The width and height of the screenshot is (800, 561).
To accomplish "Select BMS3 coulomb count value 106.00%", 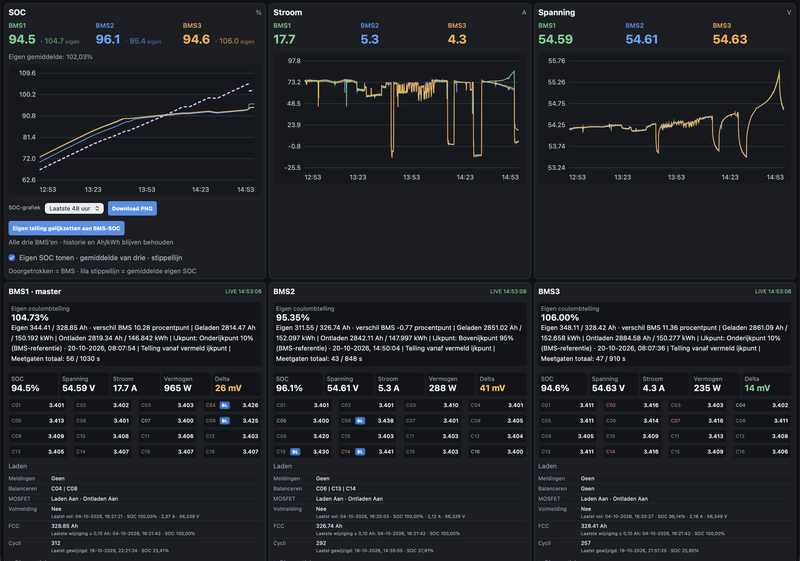I will (x=560, y=318).
